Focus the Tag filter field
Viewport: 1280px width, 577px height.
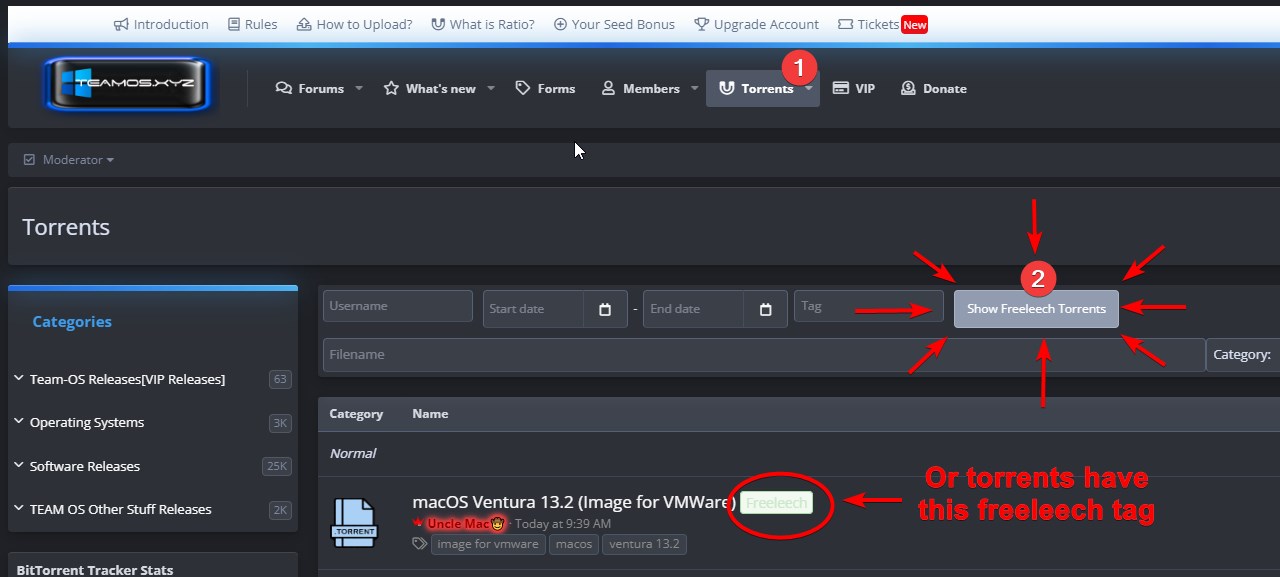click(868, 306)
